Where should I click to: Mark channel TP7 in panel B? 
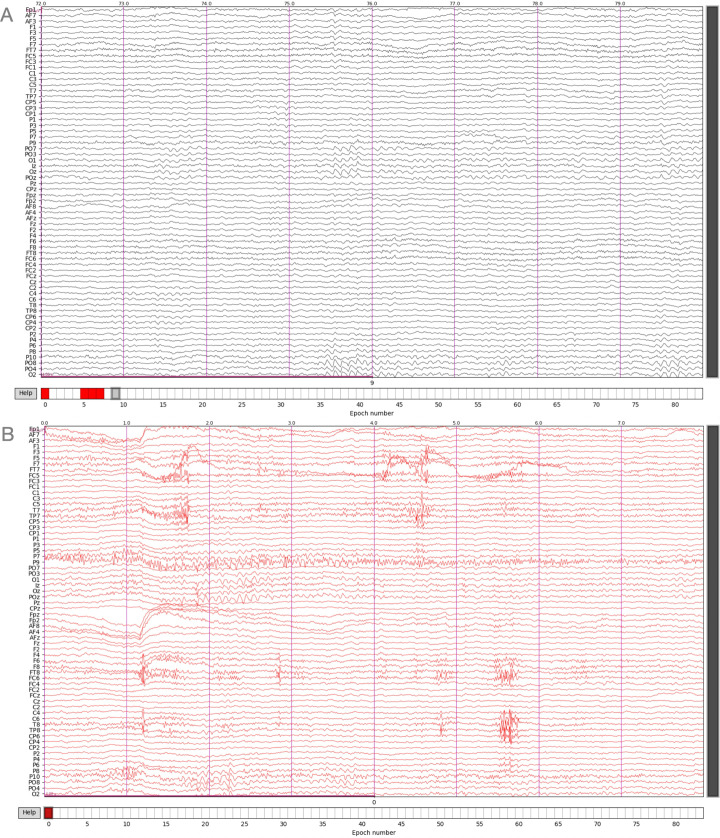click(34, 516)
